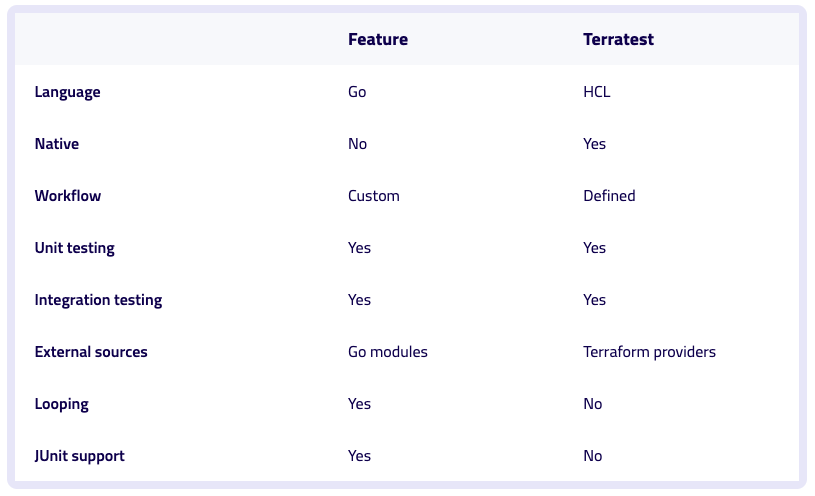Click the Go cell in Language row

(x=357, y=92)
